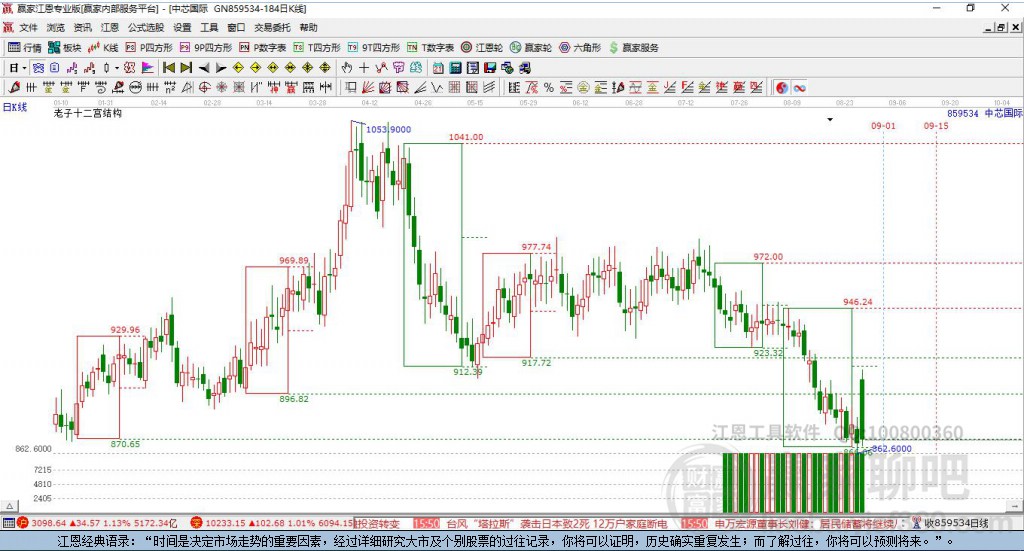Open the 窗口 menu

[236, 27]
